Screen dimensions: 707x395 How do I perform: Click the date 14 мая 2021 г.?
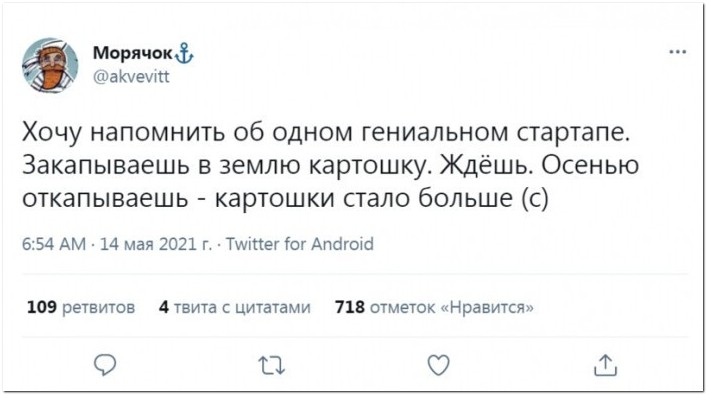click(x=156, y=244)
